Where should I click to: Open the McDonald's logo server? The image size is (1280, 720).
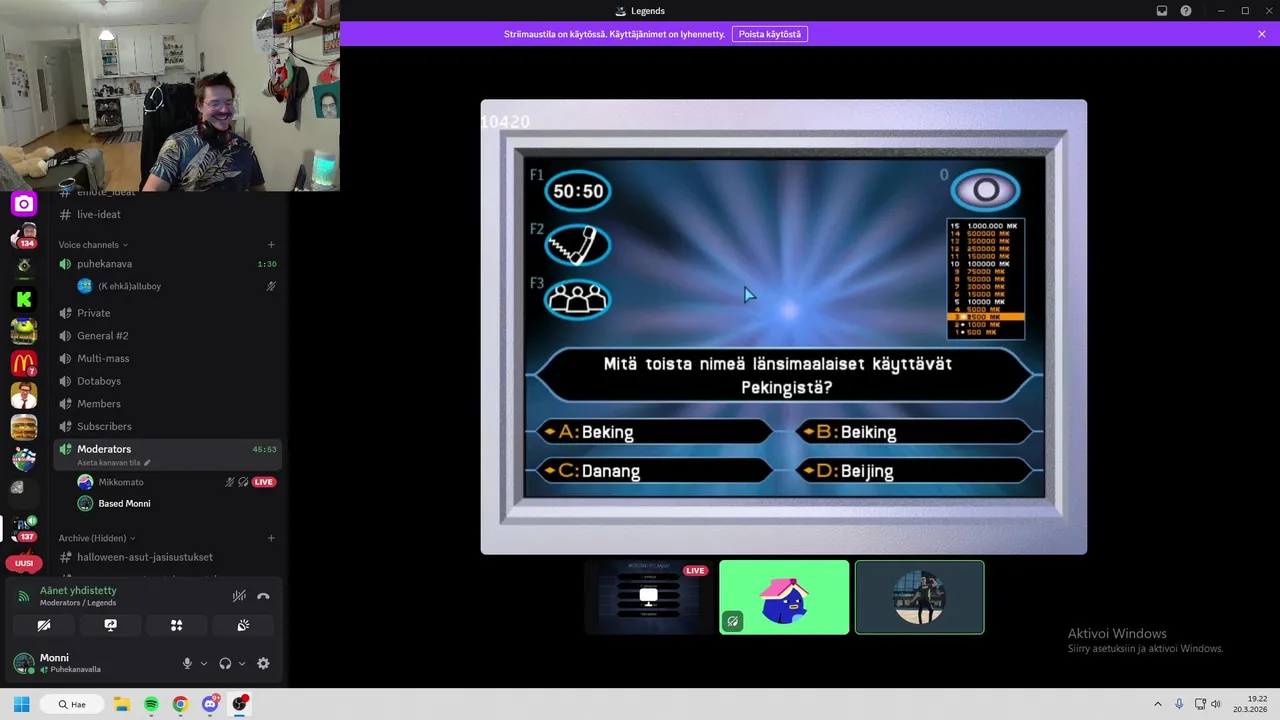(24, 363)
